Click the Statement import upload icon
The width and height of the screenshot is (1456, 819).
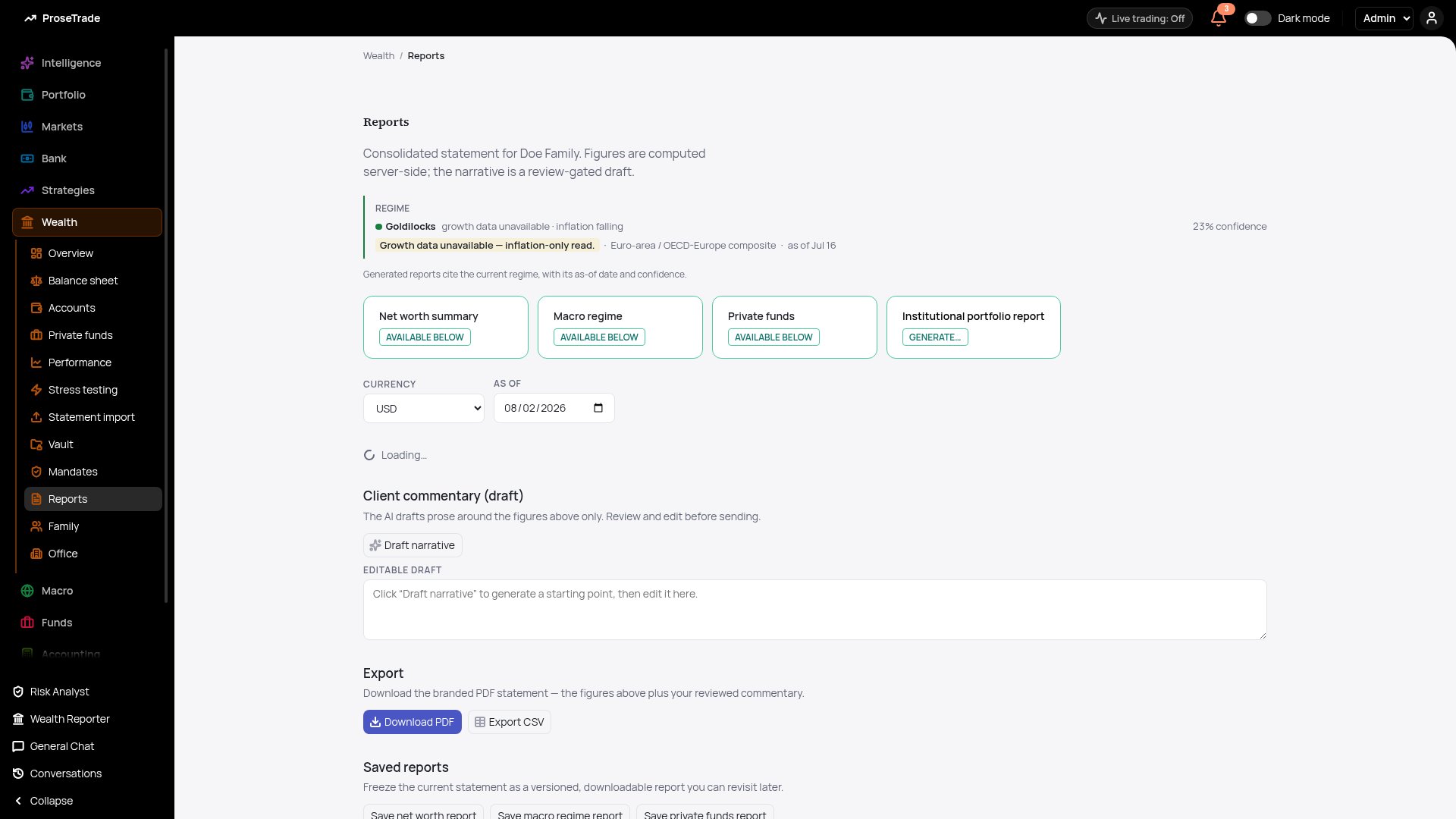pos(36,417)
